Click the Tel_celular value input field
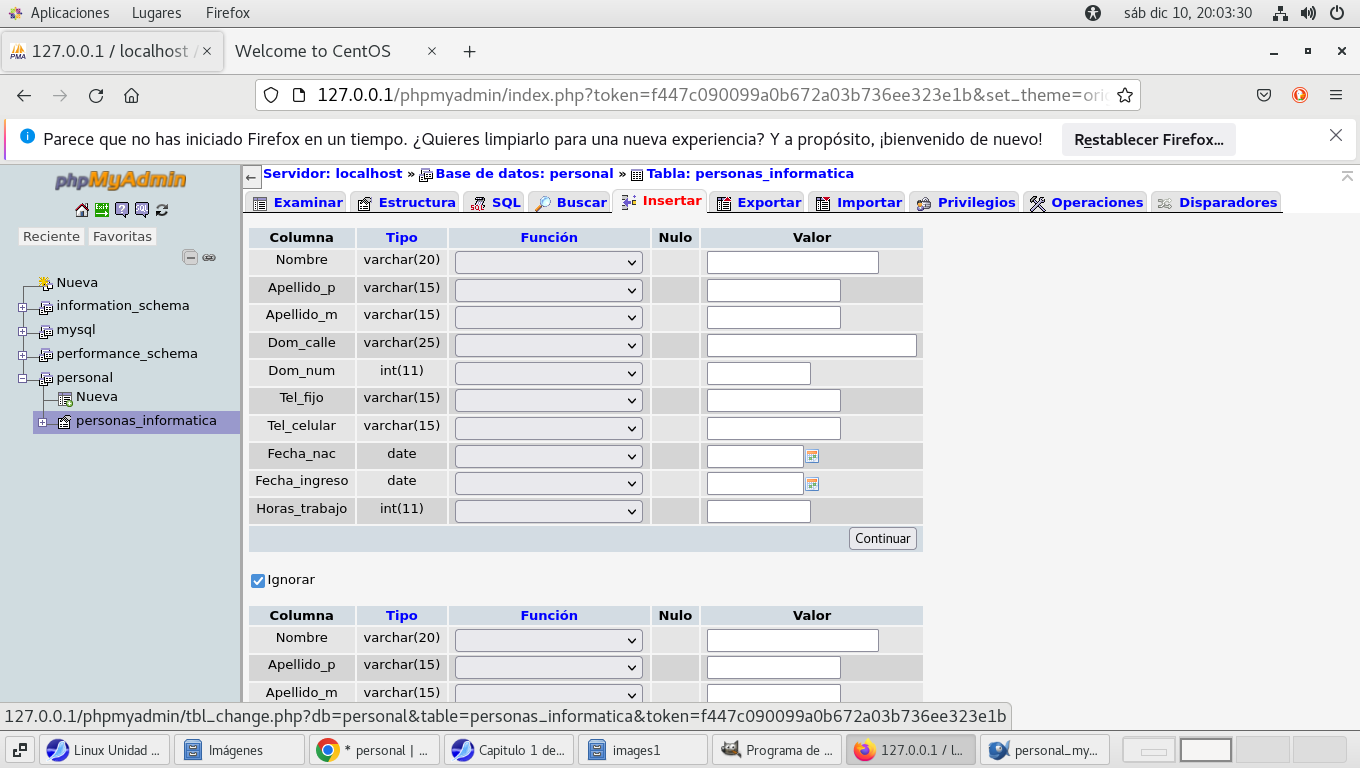The image size is (1360, 768). 773,429
